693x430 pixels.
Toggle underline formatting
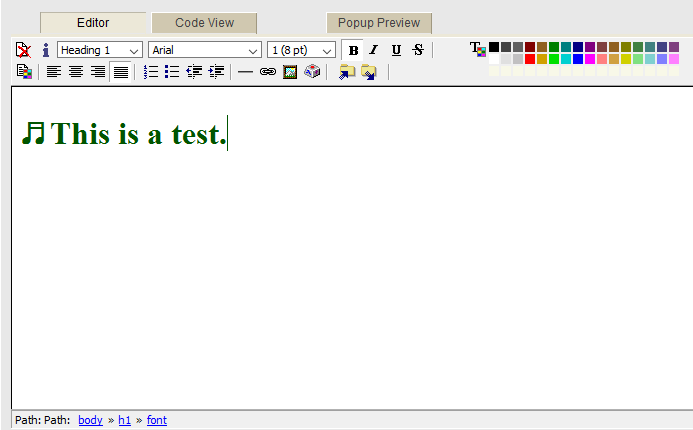point(396,50)
